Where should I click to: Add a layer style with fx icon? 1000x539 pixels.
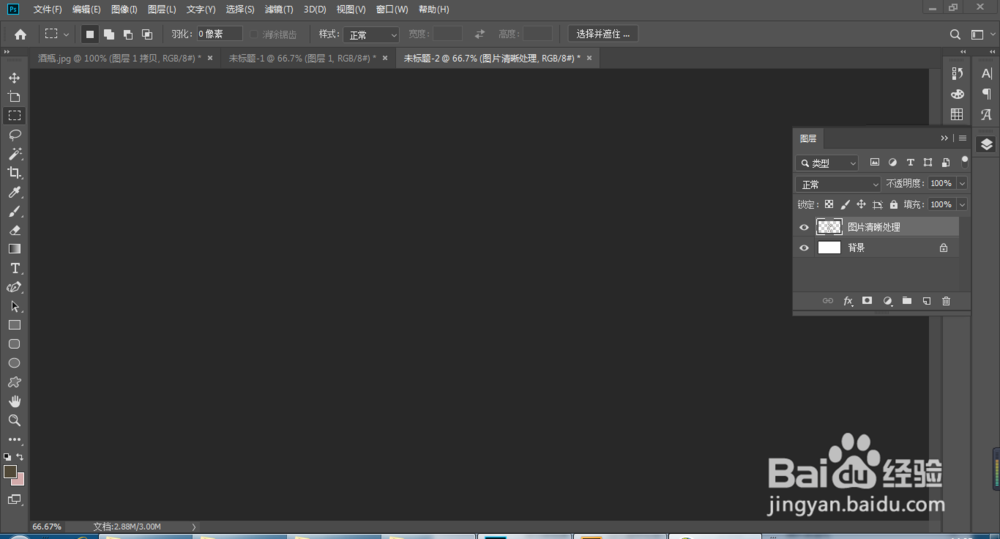click(x=848, y=301)
